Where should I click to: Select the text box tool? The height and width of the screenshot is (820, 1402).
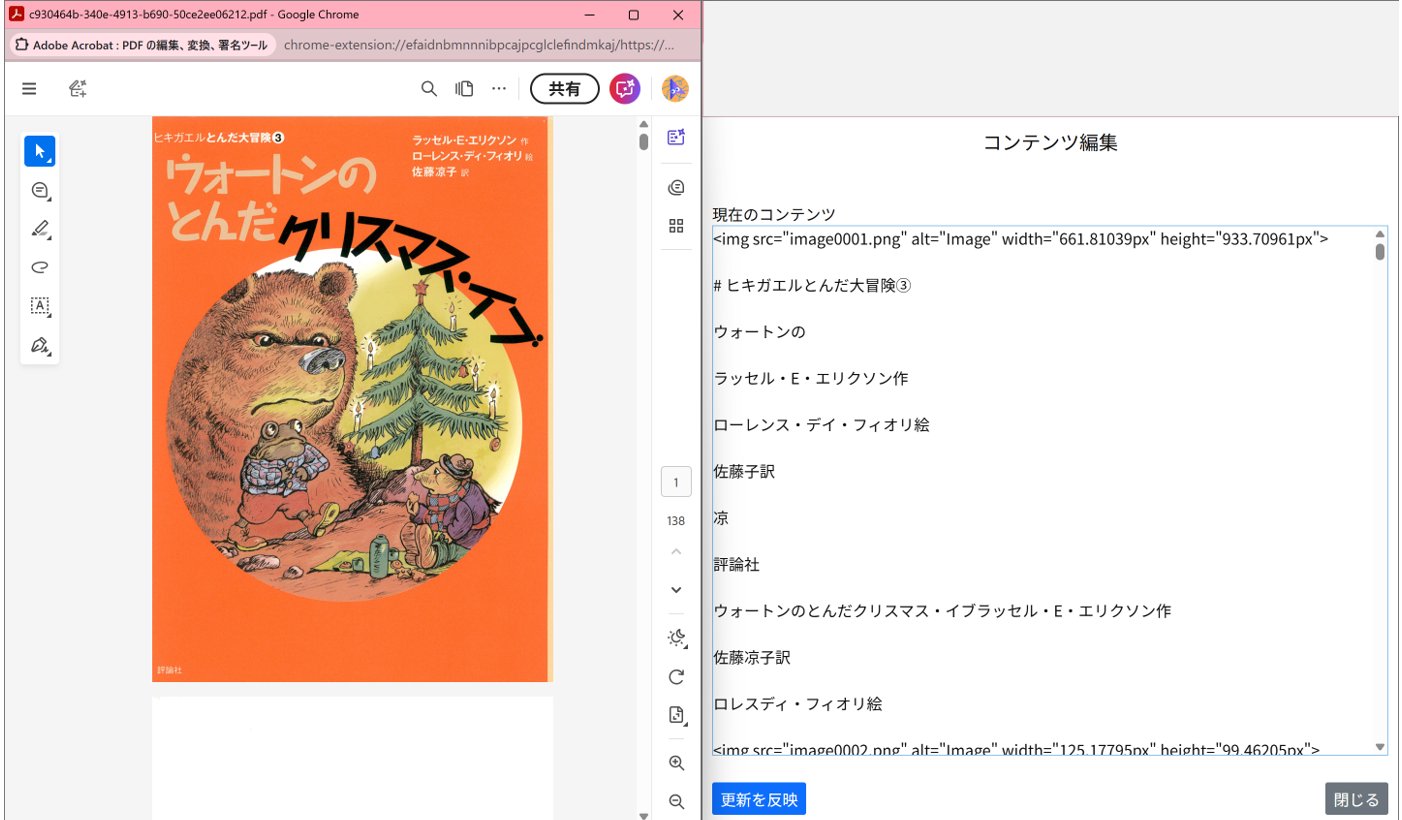(x=39, y=306)
